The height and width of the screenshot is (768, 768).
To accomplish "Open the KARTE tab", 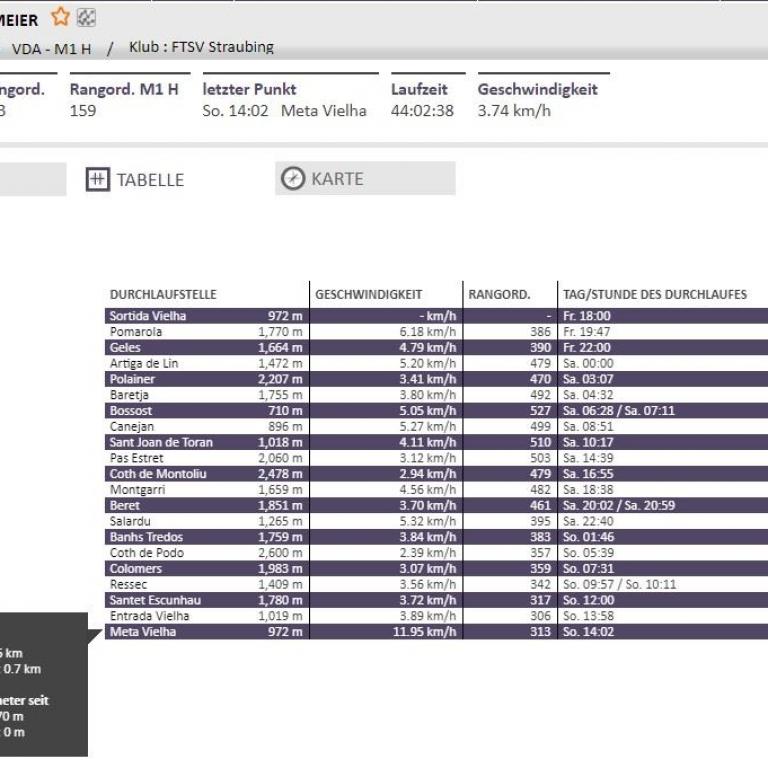I will 337,179.
